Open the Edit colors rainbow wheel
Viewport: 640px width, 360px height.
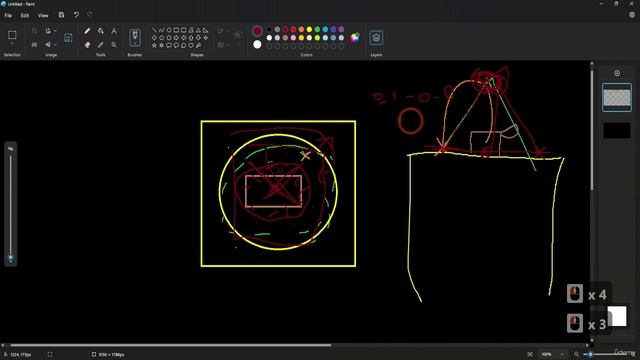355,38
